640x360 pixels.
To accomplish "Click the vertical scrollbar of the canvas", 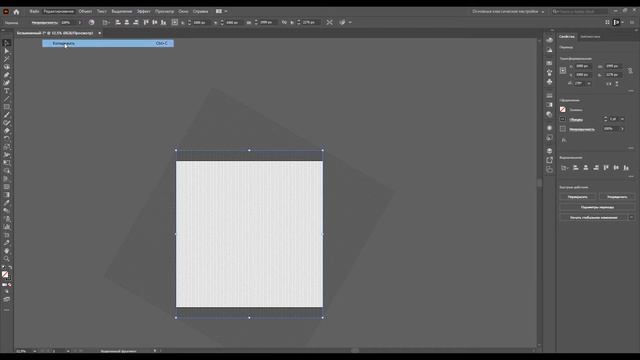I will (x=539, y=182).
